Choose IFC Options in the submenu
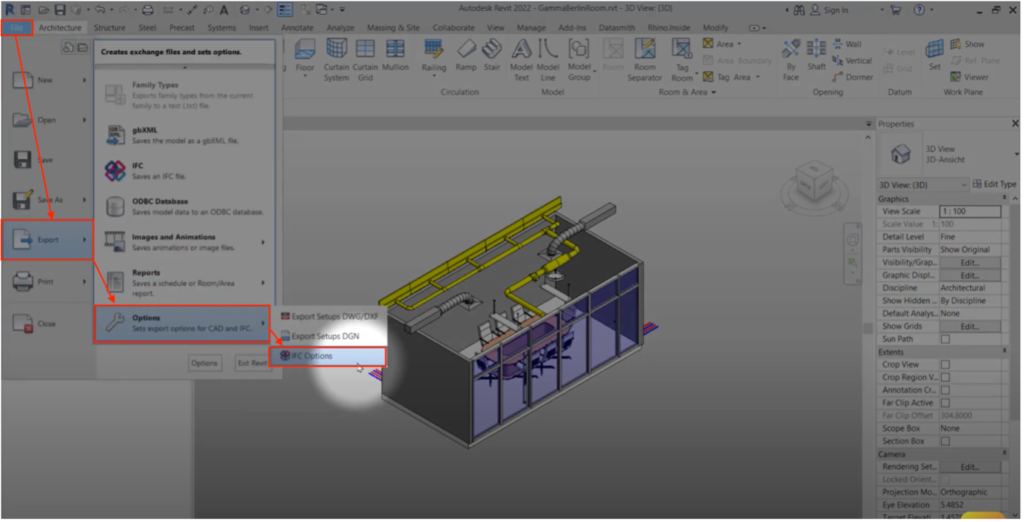 (327, 356)
